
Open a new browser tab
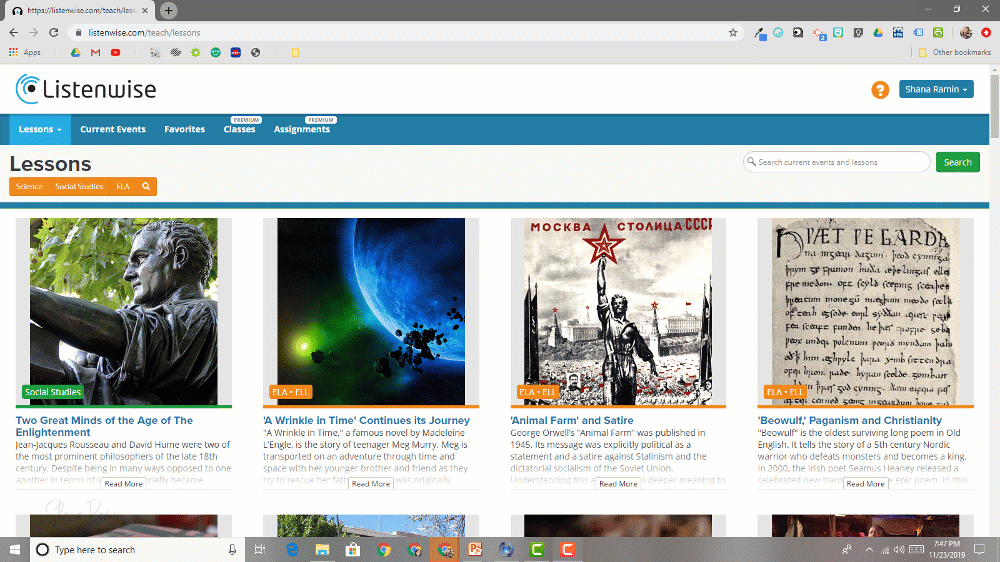point(168,10)
